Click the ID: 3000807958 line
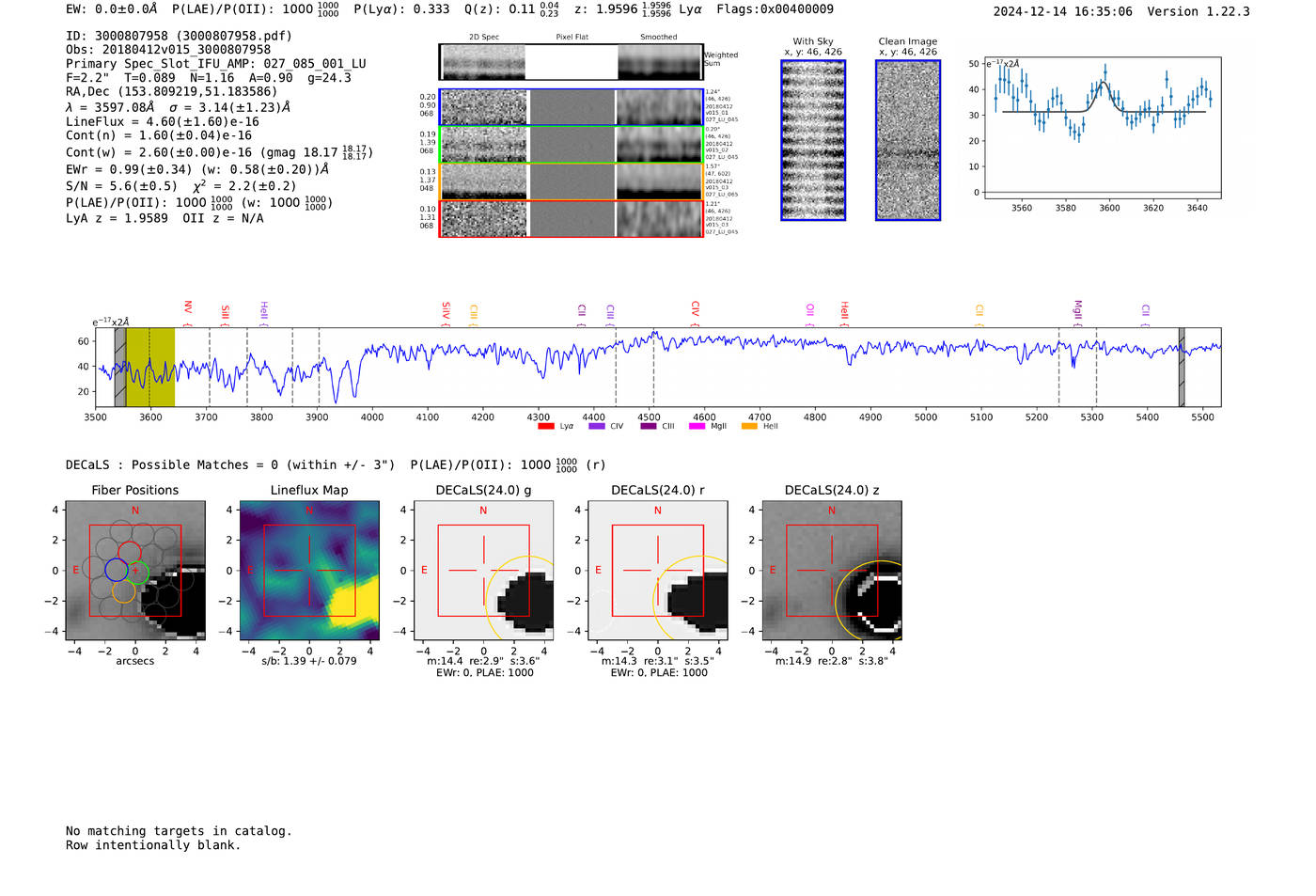1316x896 pixels. [179, 36]
